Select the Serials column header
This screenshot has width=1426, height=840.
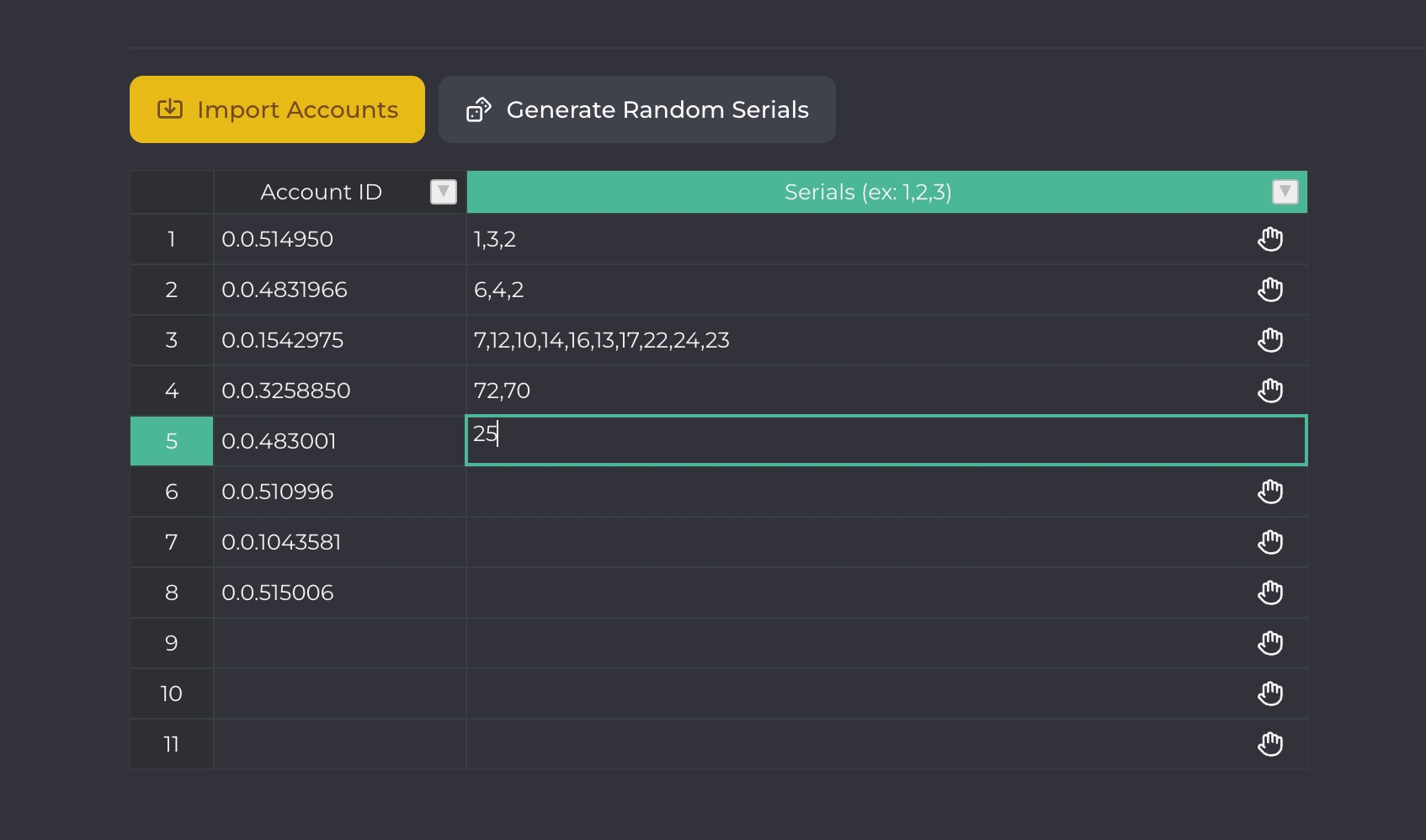(x=867, y=192)
